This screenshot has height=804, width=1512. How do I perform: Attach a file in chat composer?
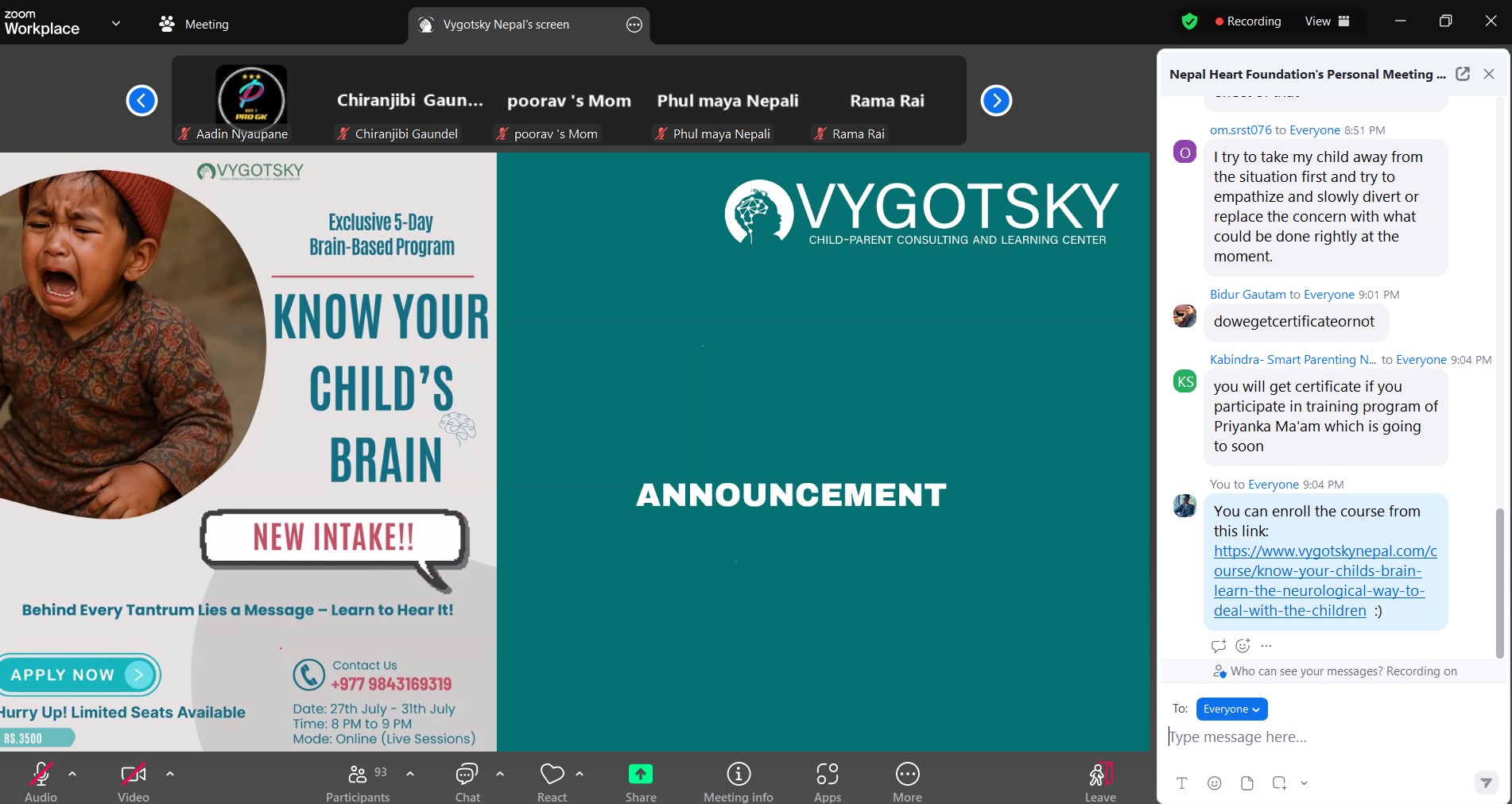pyautogui.click(x=1246, y=783)
